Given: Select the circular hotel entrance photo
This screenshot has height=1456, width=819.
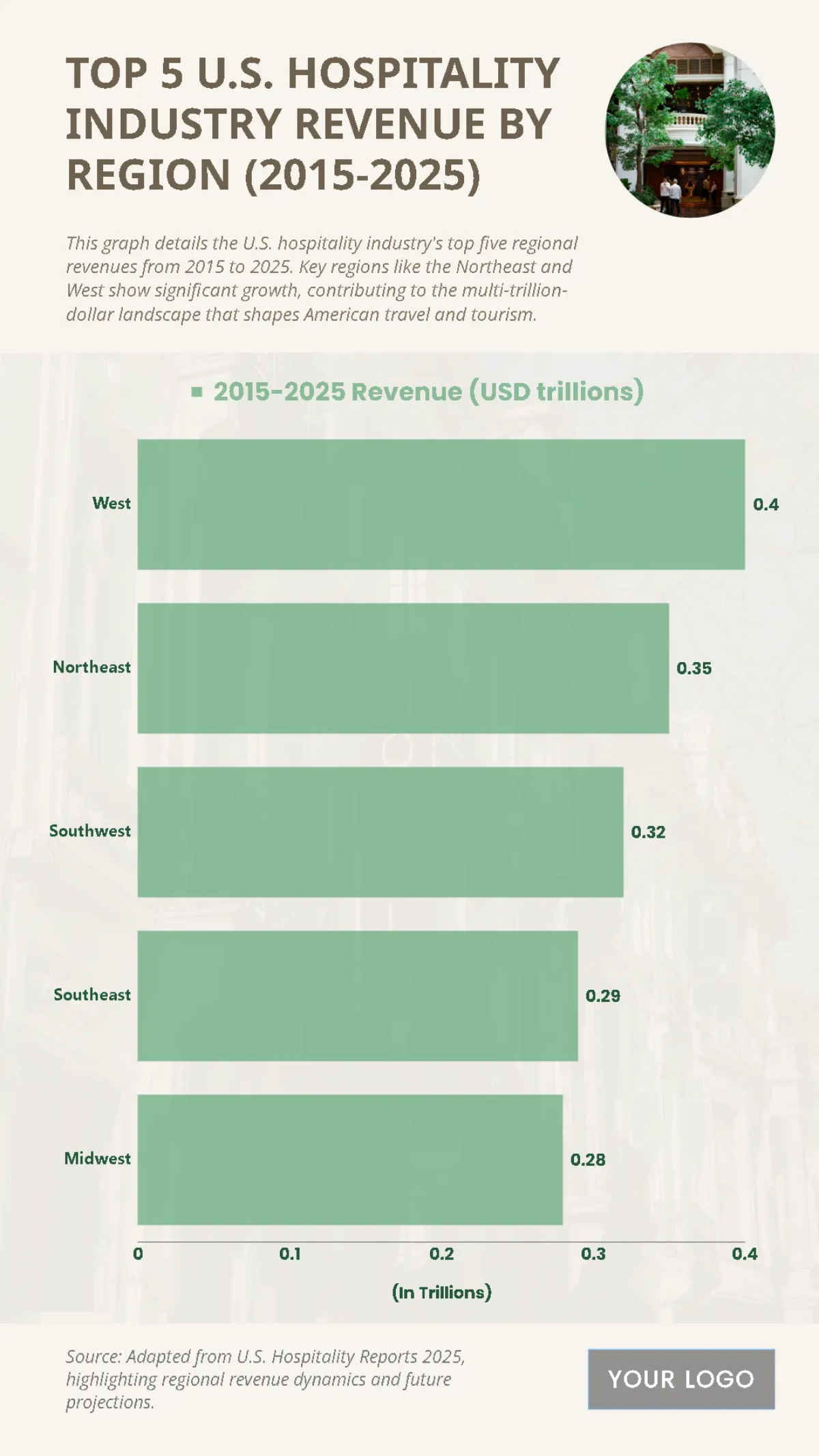Looking at the screenshot, I should pos(690,130).
